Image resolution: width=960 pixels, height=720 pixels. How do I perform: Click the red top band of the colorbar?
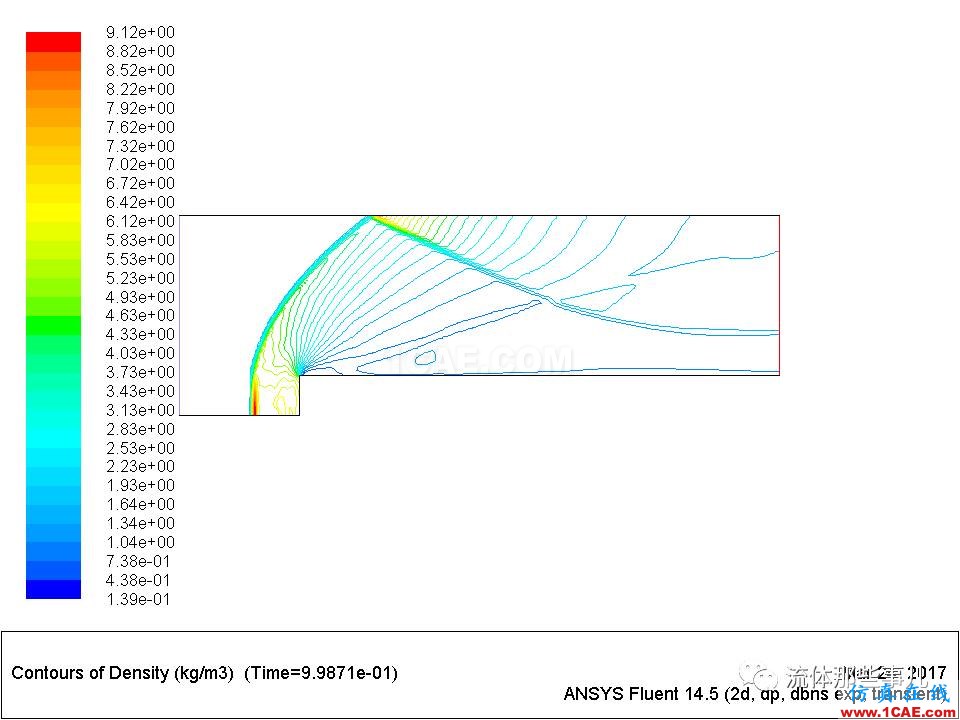click(x=53, y=42)
